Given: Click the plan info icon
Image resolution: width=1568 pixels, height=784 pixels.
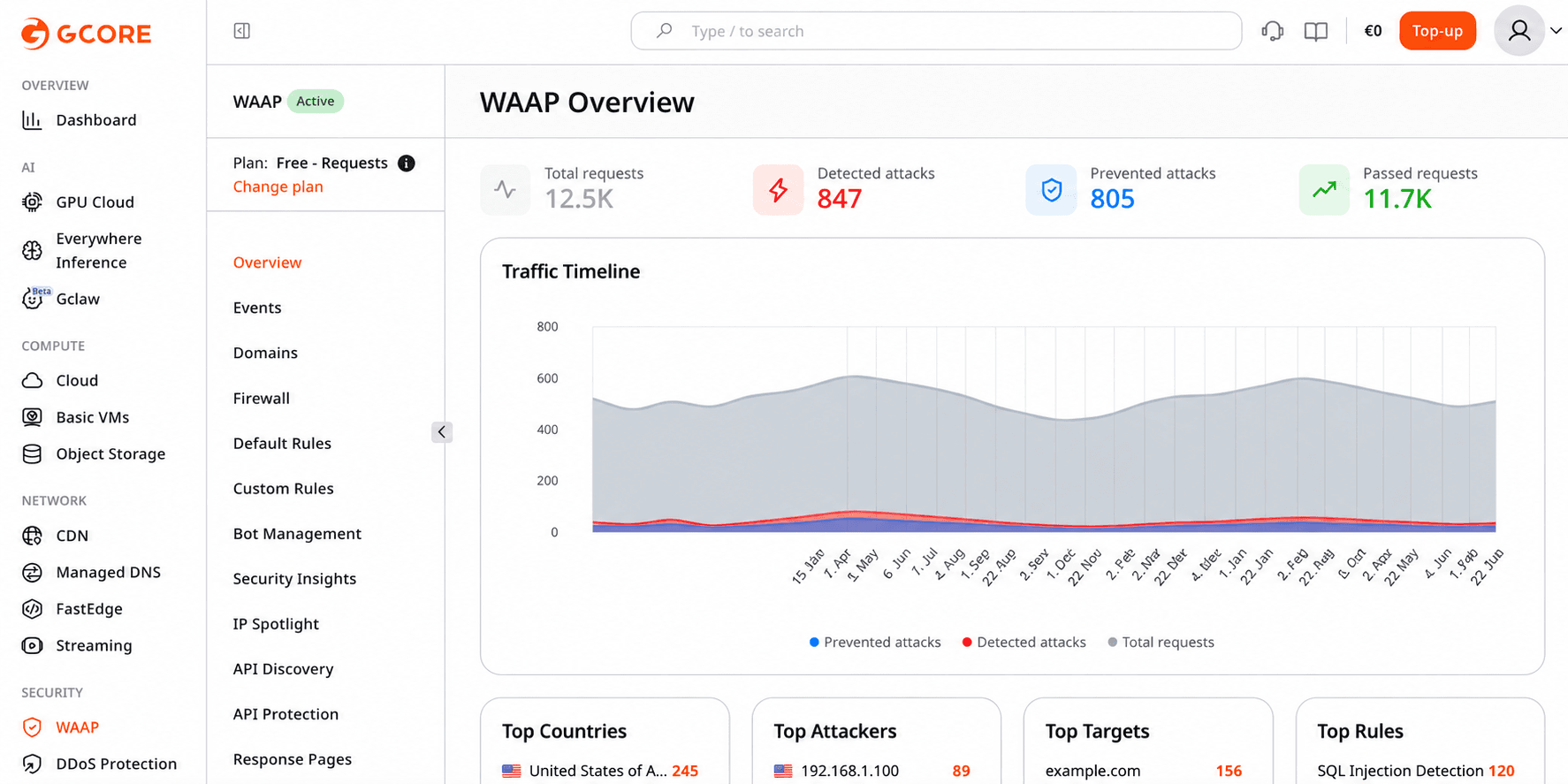Looking at the screenshot, I should 407,163.
